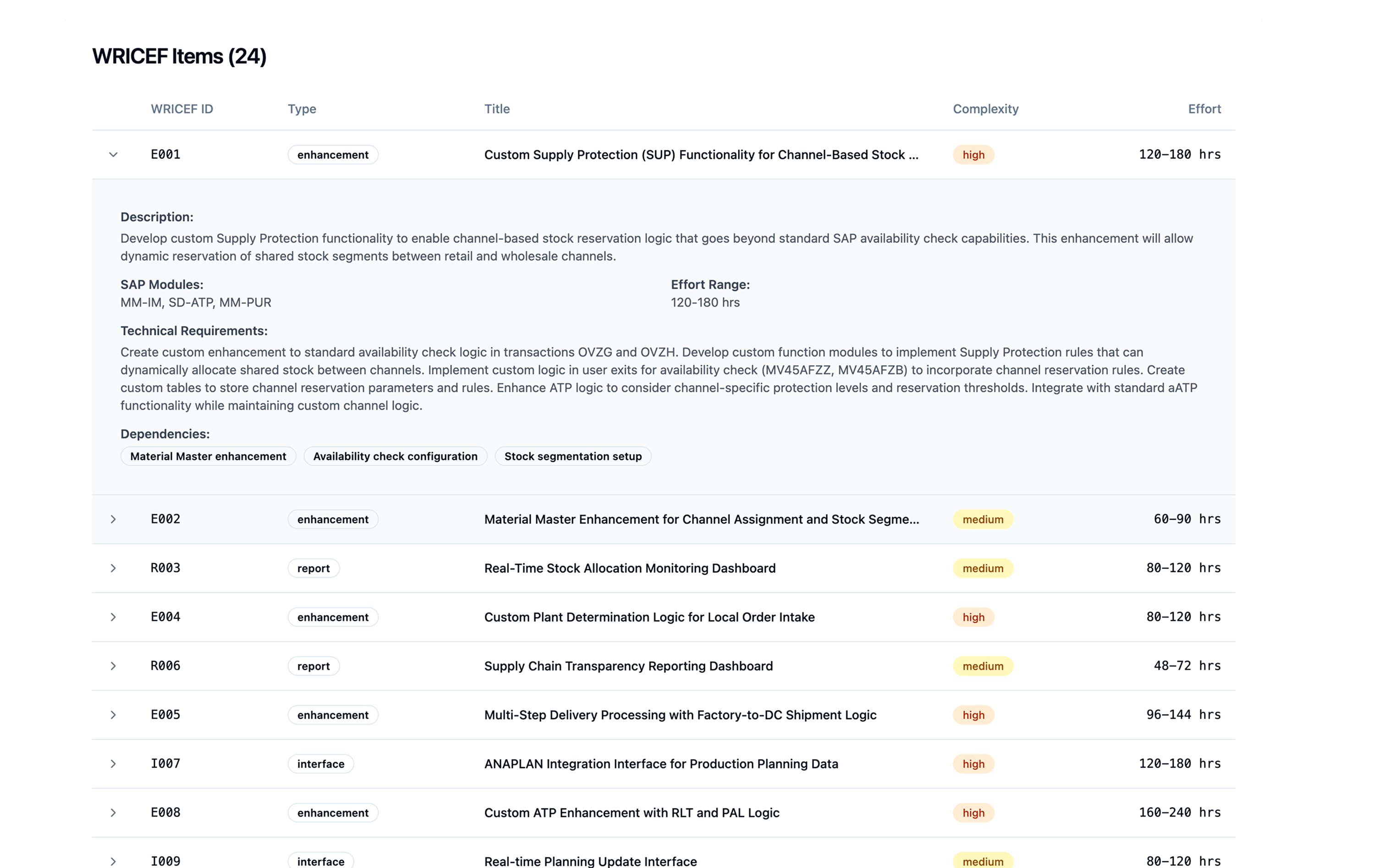The image size is (1374, 868).
Task: Expand the I007 ANAPLAN row chevron
Action: tap(113, 764)
